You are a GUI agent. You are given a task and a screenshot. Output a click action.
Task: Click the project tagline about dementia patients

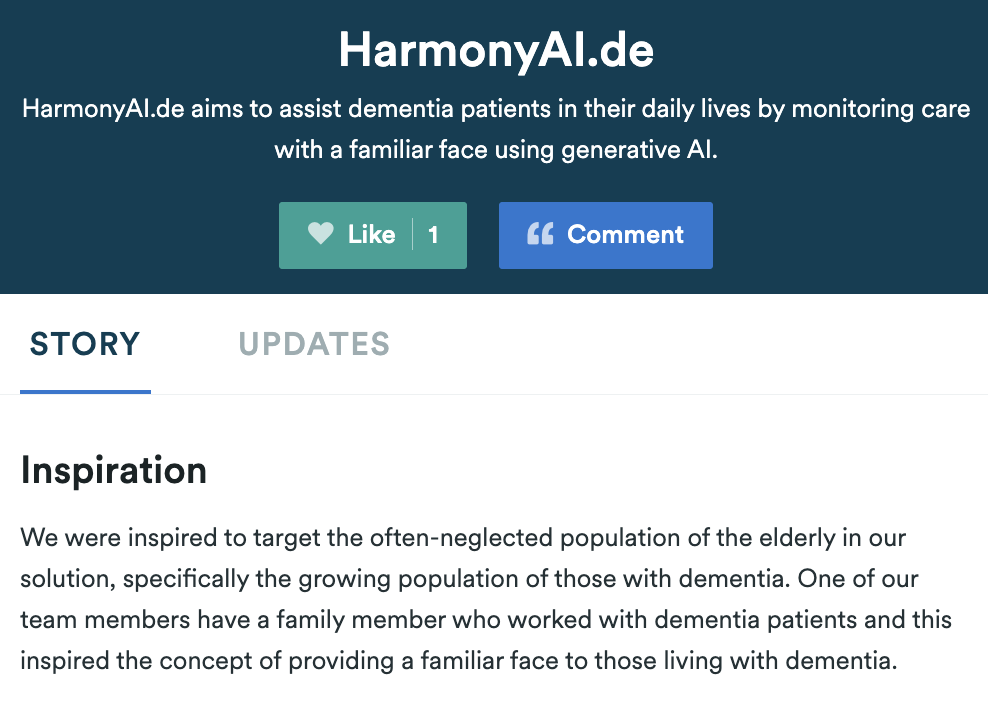pos(496,129)
